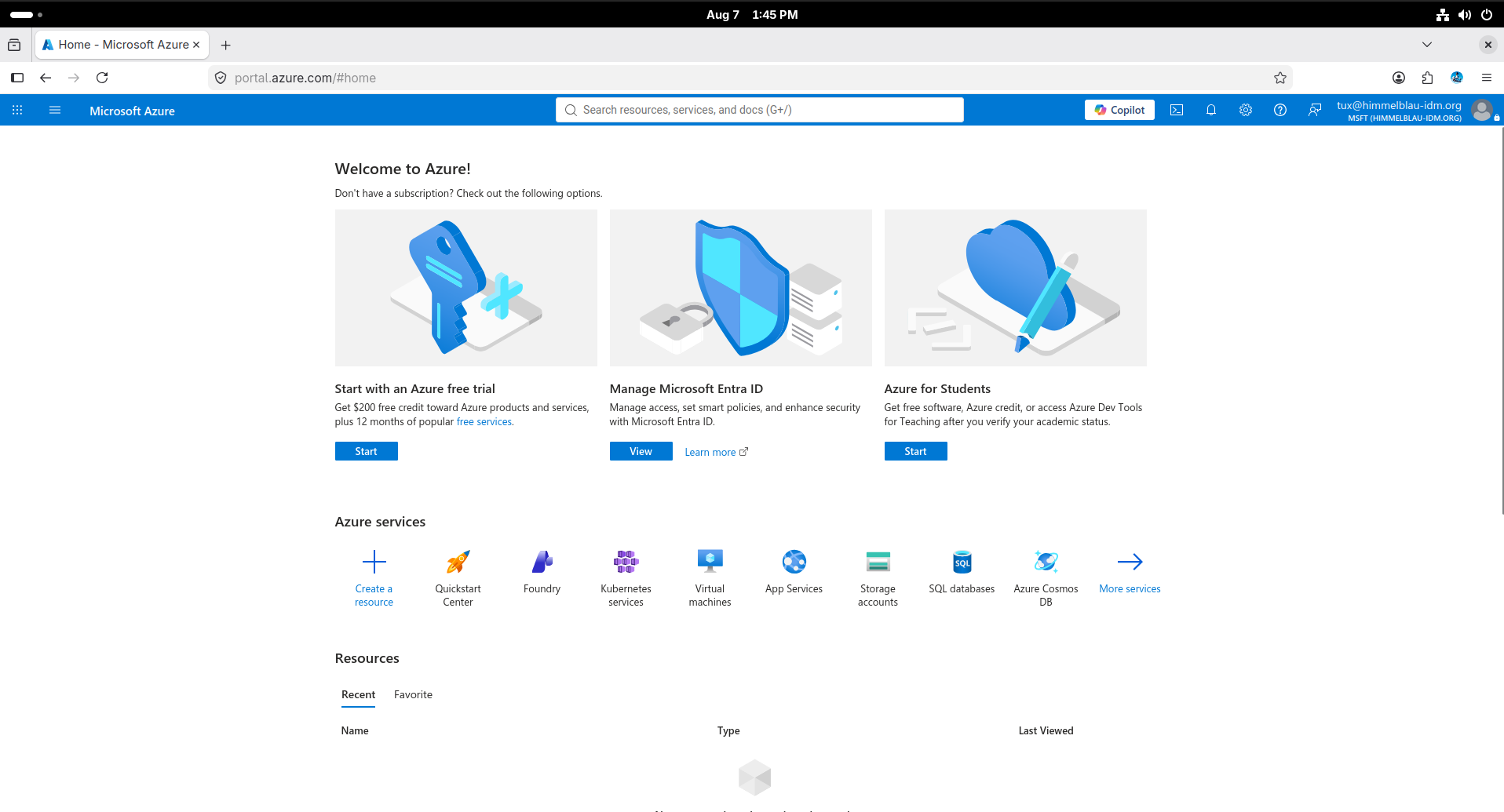
Task: Open the Azure apps grid launcher
Action: (17, 110)
